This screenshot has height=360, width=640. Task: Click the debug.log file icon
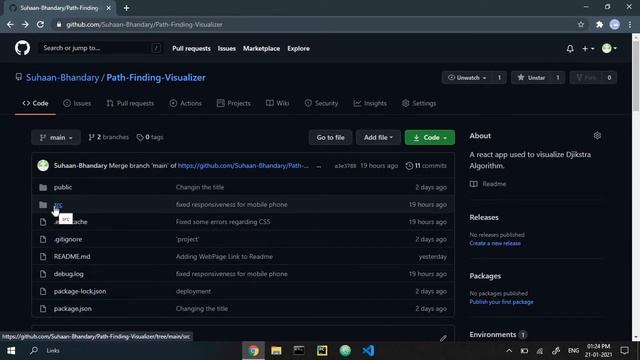click(x=43, y=274)
